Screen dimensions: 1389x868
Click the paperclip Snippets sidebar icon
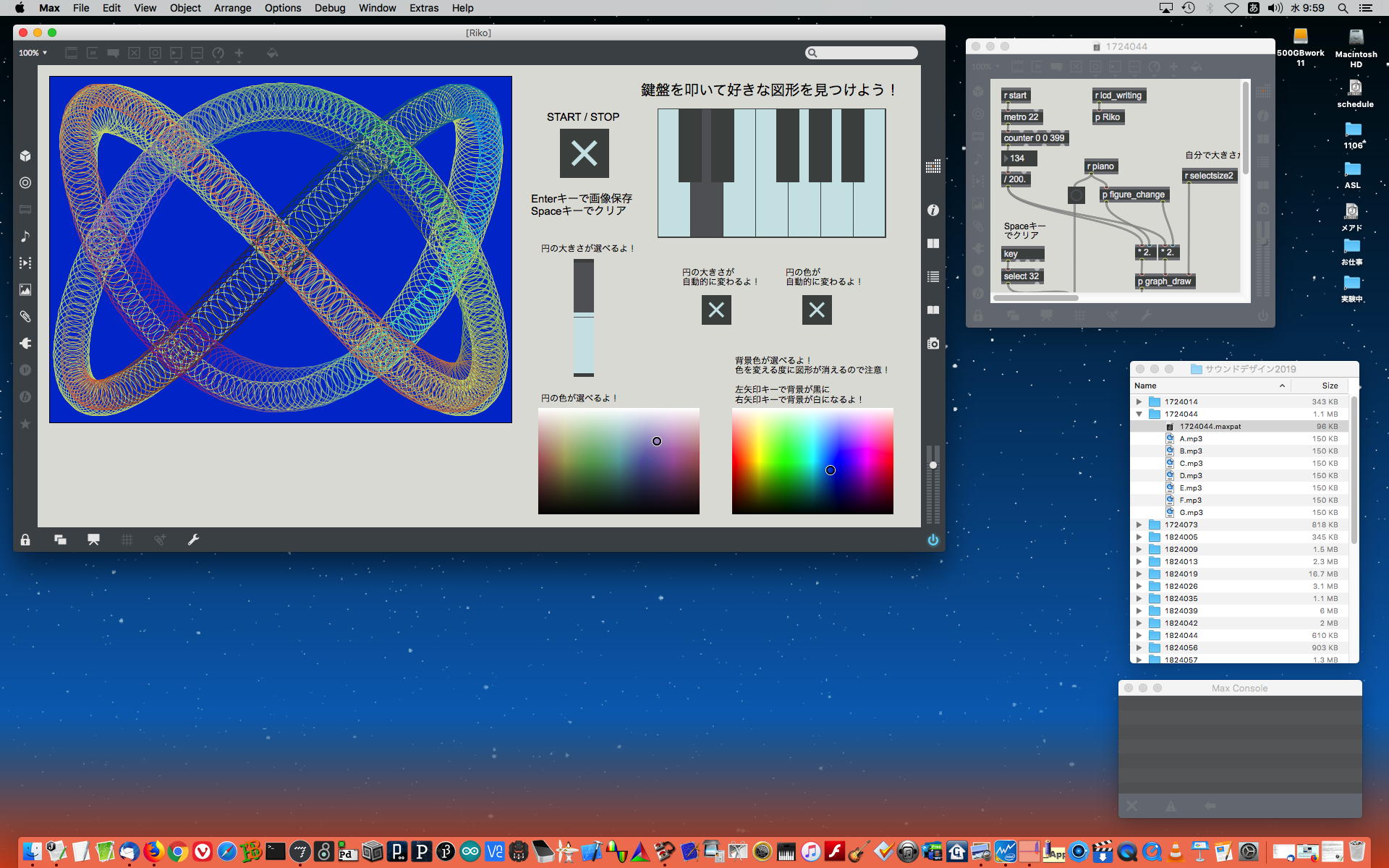point(25,317)
